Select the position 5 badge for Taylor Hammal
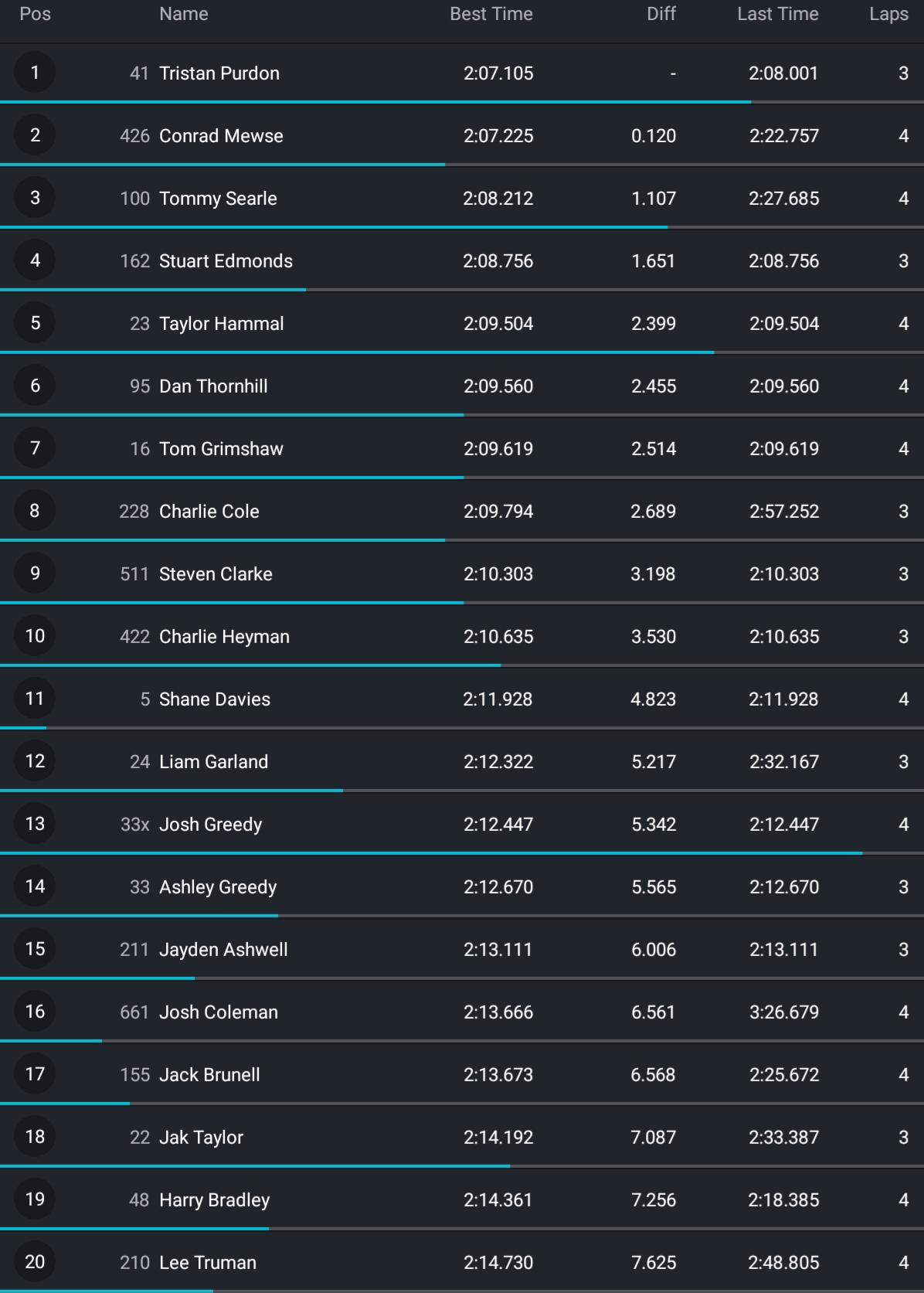The width and height of the screenshot is (924, 1293). (35, 323)
